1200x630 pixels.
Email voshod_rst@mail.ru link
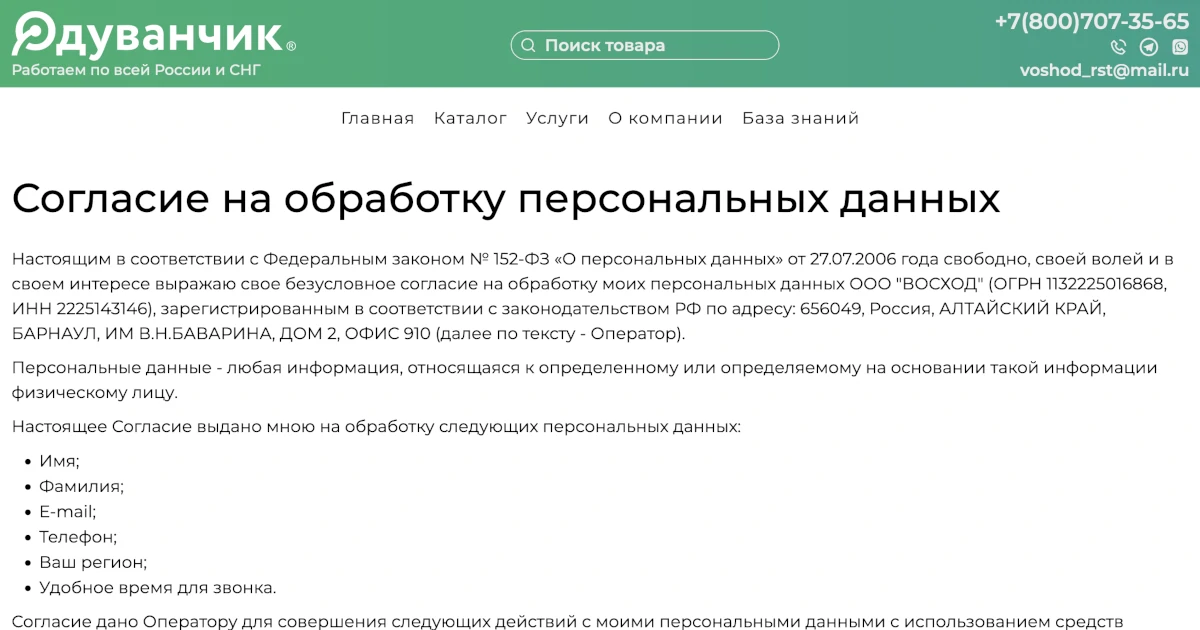(x=1106, y=71)
